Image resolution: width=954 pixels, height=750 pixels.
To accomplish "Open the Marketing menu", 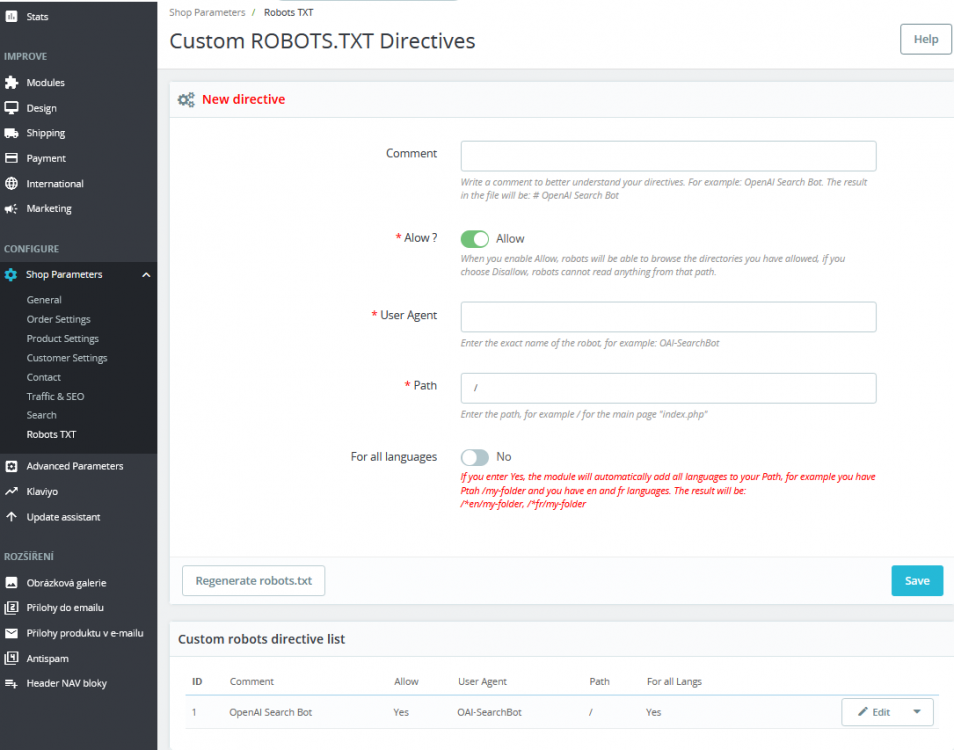I will pos(49,209).
